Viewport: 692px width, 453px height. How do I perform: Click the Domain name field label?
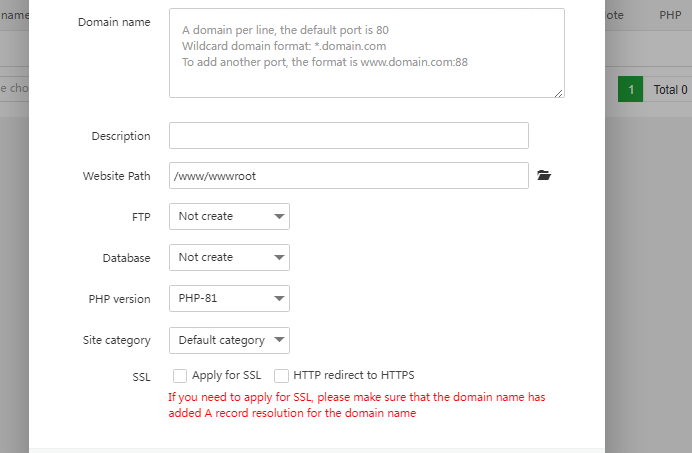click(x=114, y=22)
